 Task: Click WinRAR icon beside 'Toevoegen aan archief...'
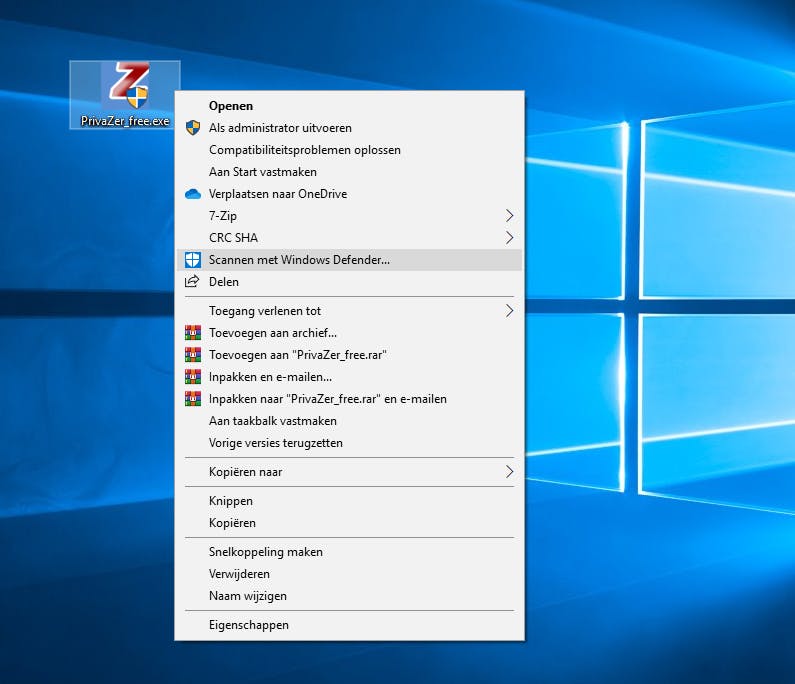coord(193,333)
